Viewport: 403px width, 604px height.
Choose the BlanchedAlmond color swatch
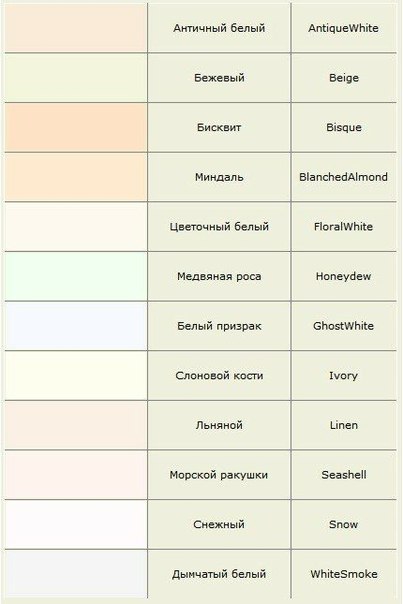[x=76, y=177]
